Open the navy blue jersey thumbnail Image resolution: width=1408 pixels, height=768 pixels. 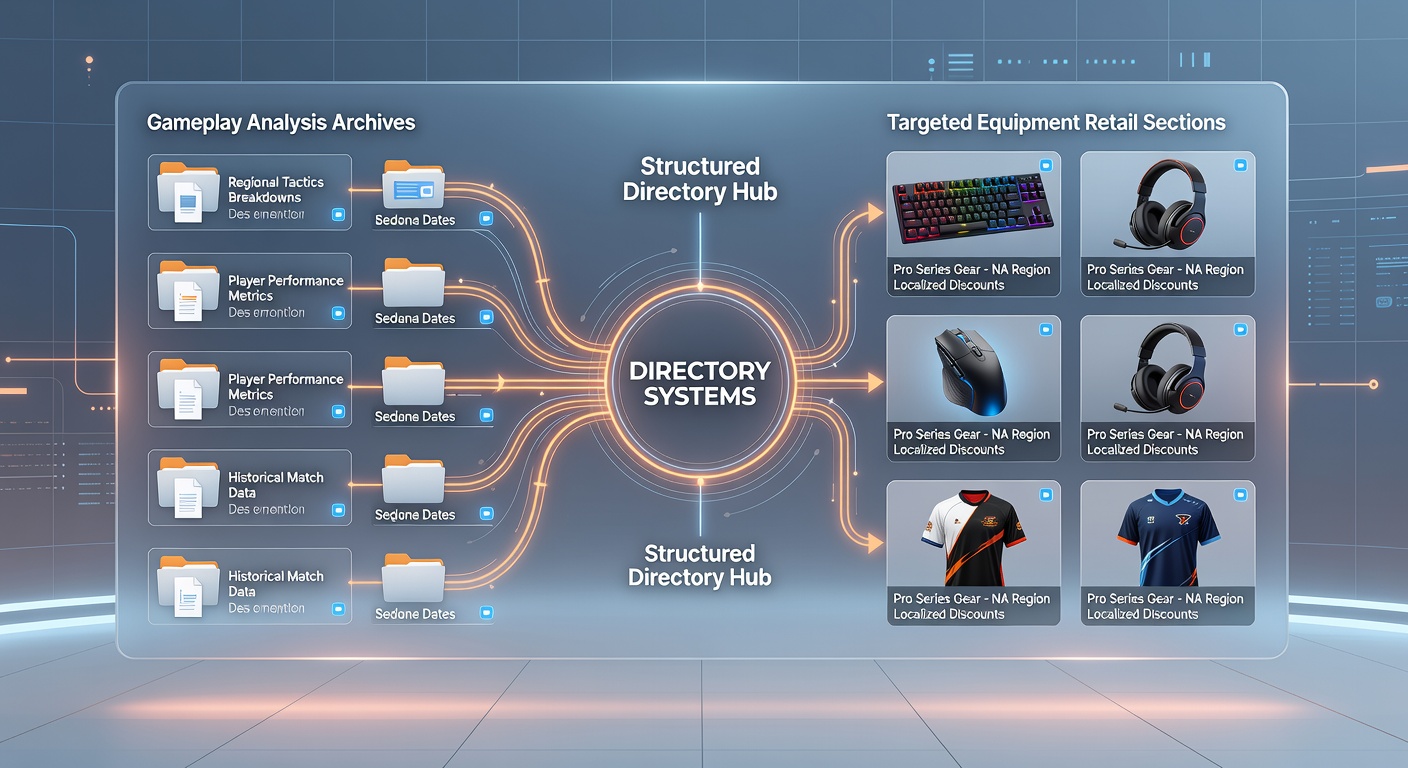1167,537
